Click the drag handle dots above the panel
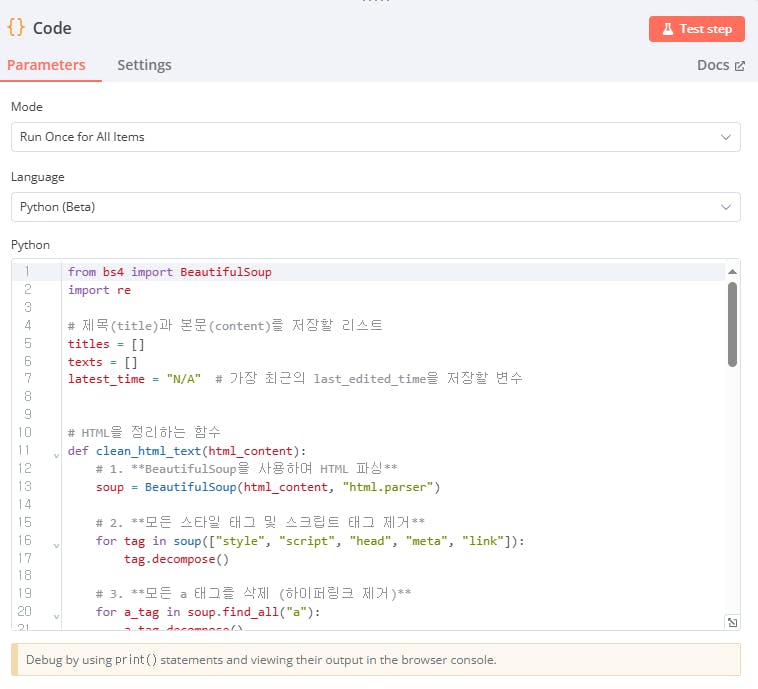Image resolution: width=758 pixels, height=689 pixels. [379, 2]
